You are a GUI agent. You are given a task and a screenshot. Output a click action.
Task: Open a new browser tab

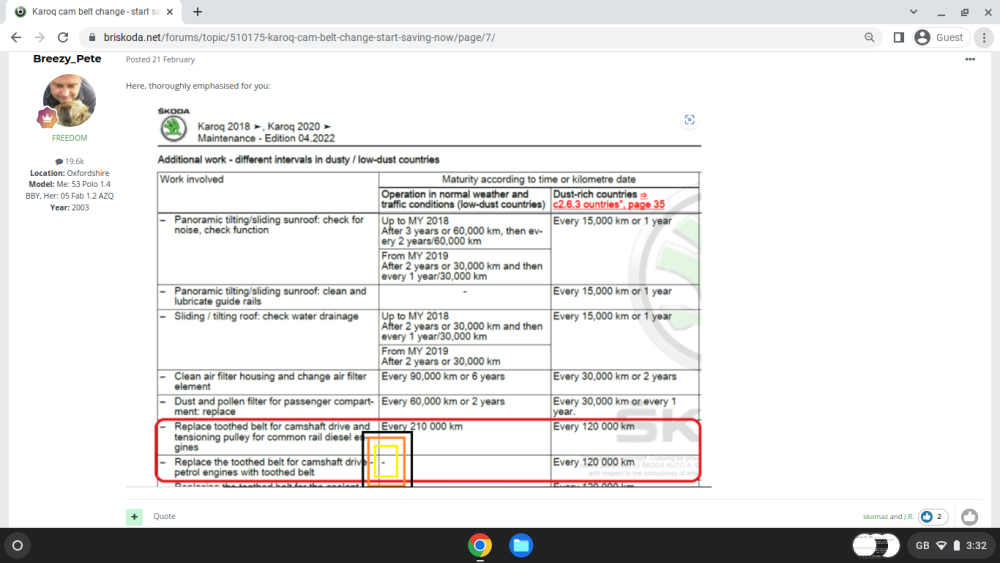point(198,11)
